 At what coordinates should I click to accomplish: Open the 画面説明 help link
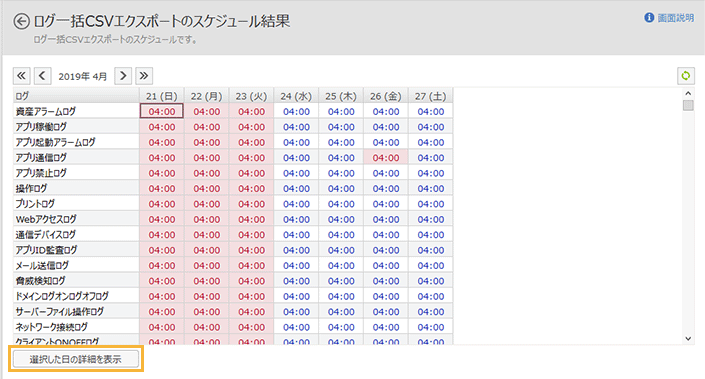pyautogui.click(x=676, y=18)
